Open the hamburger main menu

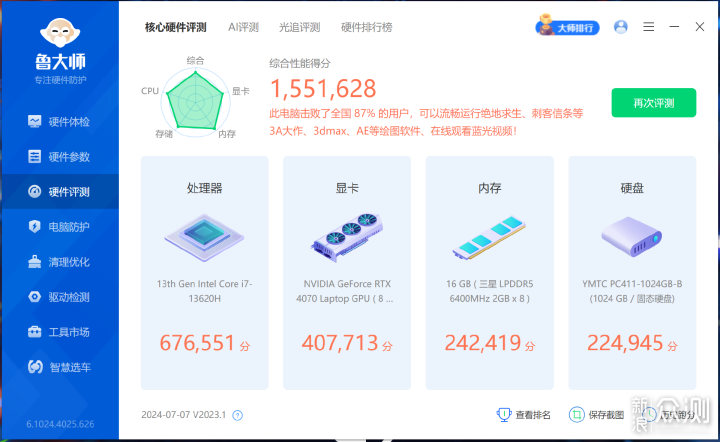pos(648,27)
